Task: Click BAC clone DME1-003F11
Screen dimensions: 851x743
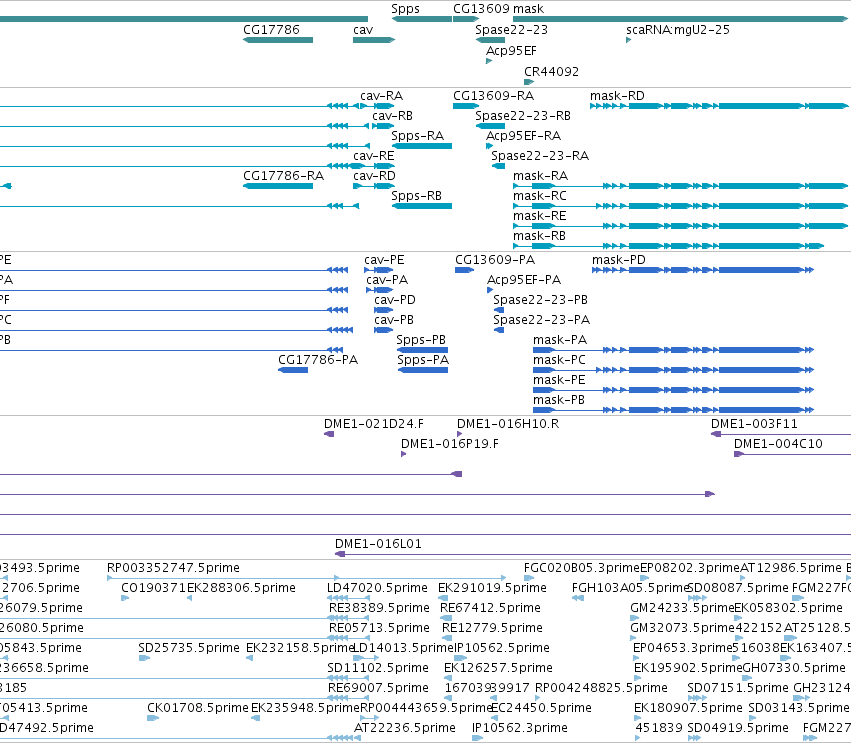Action: click(x=754, y=424)
